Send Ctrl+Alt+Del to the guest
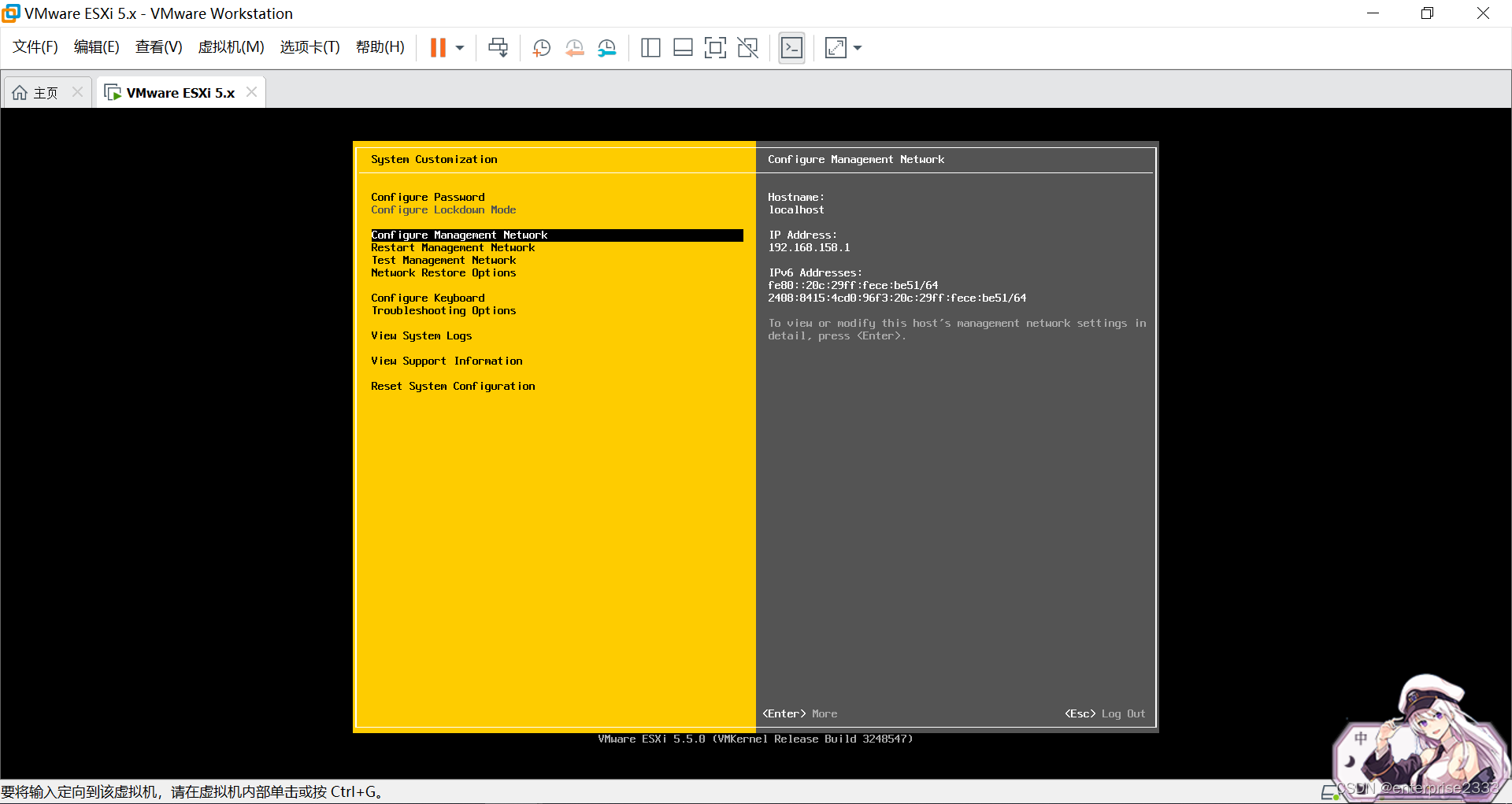The height and width of the screenshot is (804, 1512). click(498, 47)
